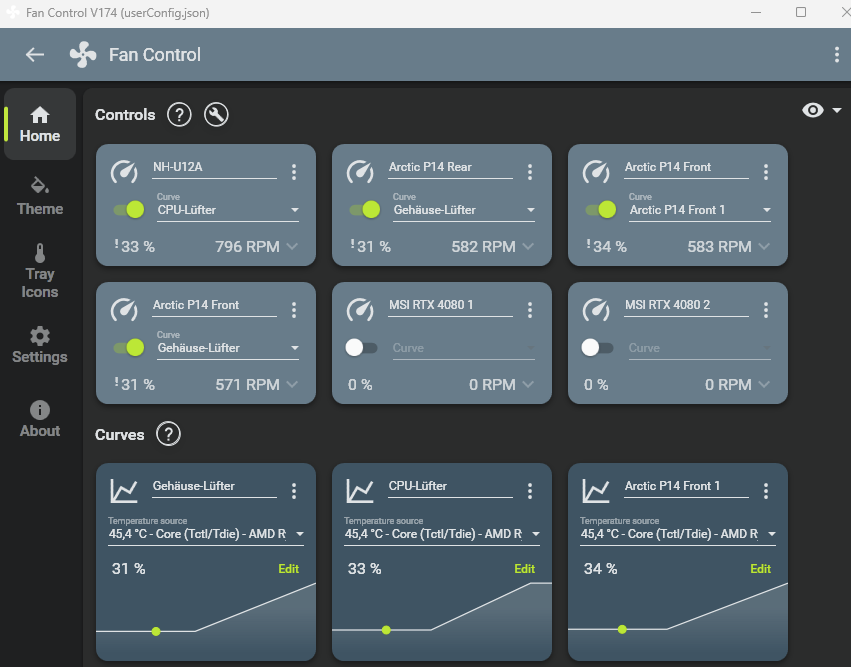Expand the 582 RPM card chevron
The height and width of the screenshot is (667, 851).
(x=528, y=246)
